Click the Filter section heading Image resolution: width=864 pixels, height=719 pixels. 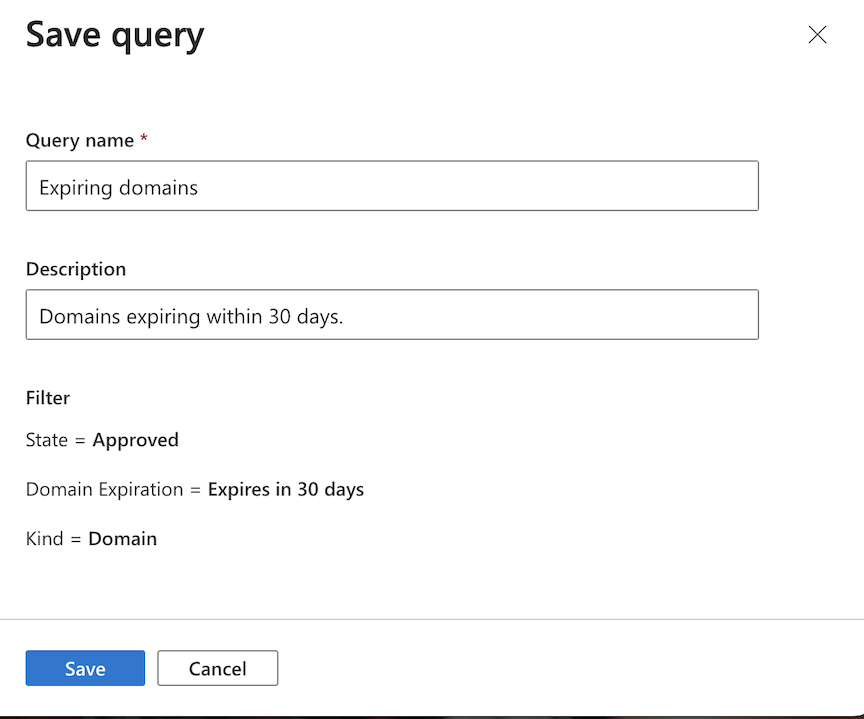[47, 397]
